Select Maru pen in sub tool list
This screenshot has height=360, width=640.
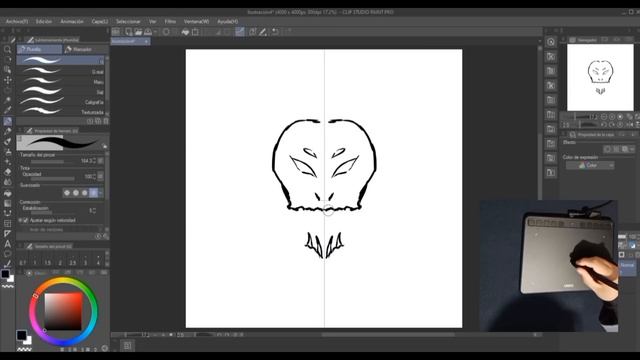click(60, 82)
